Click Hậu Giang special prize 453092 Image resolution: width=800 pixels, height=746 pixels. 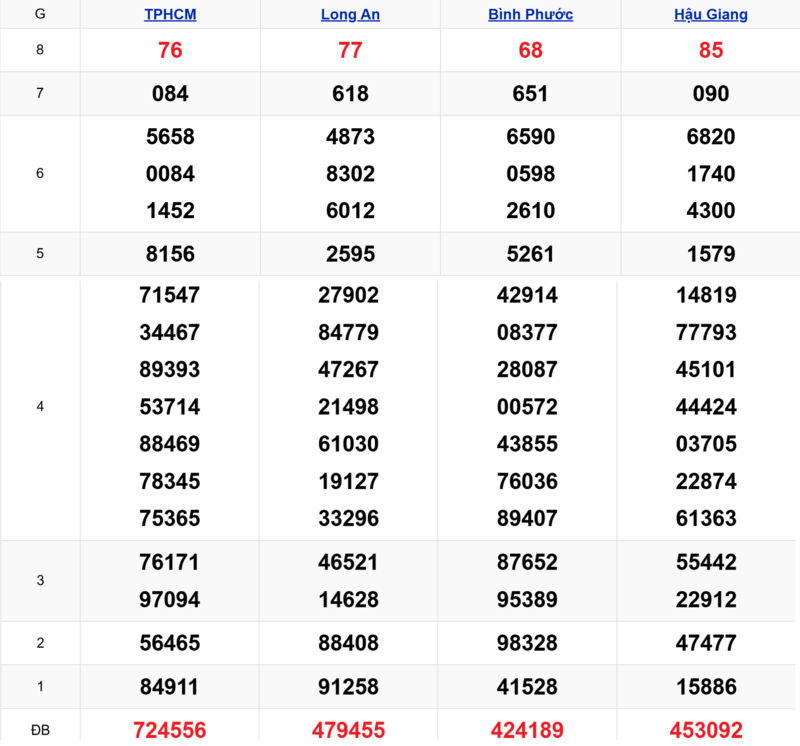click(711, 730)
